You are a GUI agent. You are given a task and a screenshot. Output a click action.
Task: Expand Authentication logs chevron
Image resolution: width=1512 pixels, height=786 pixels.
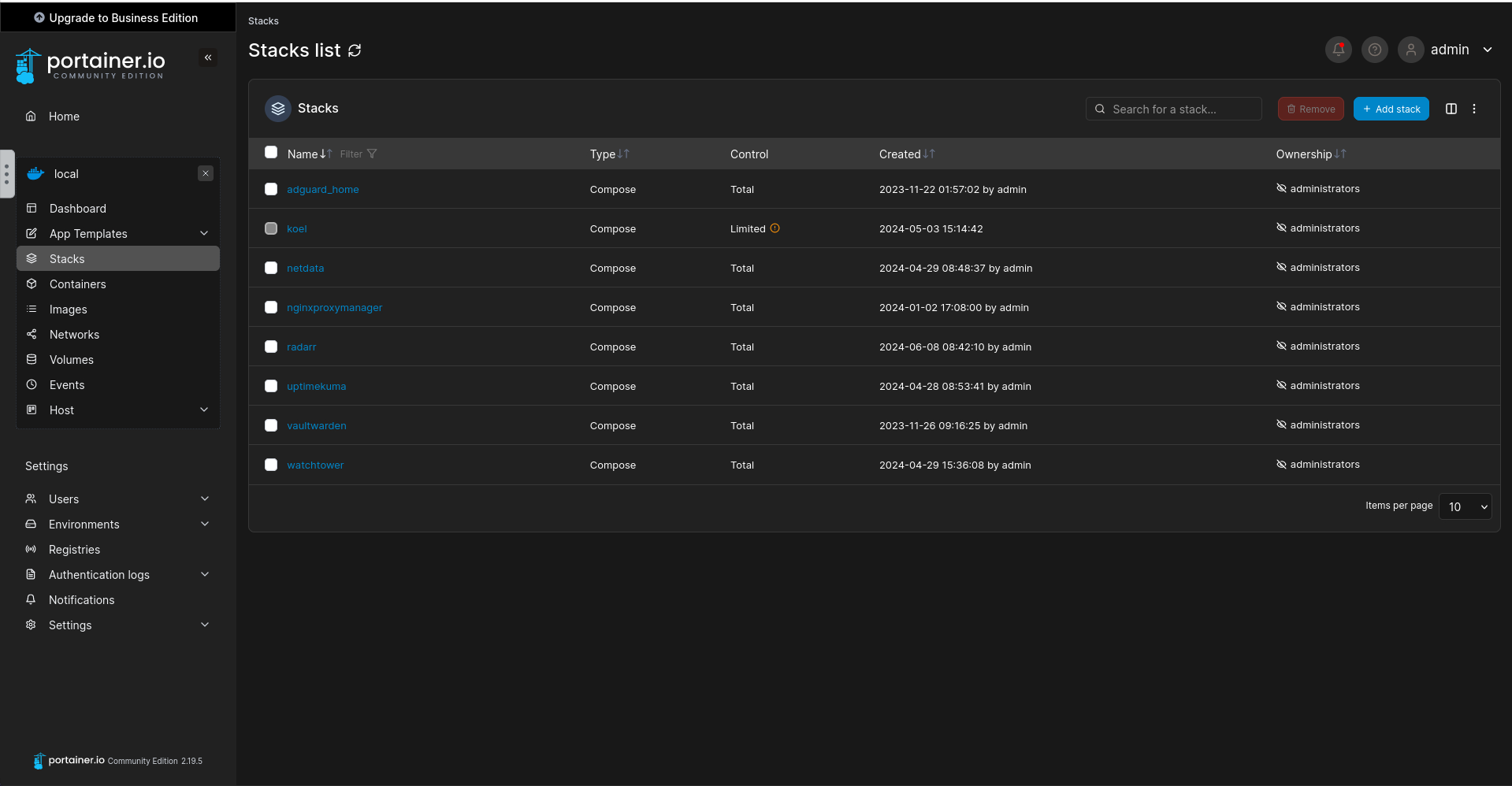(x=205, y=574)
